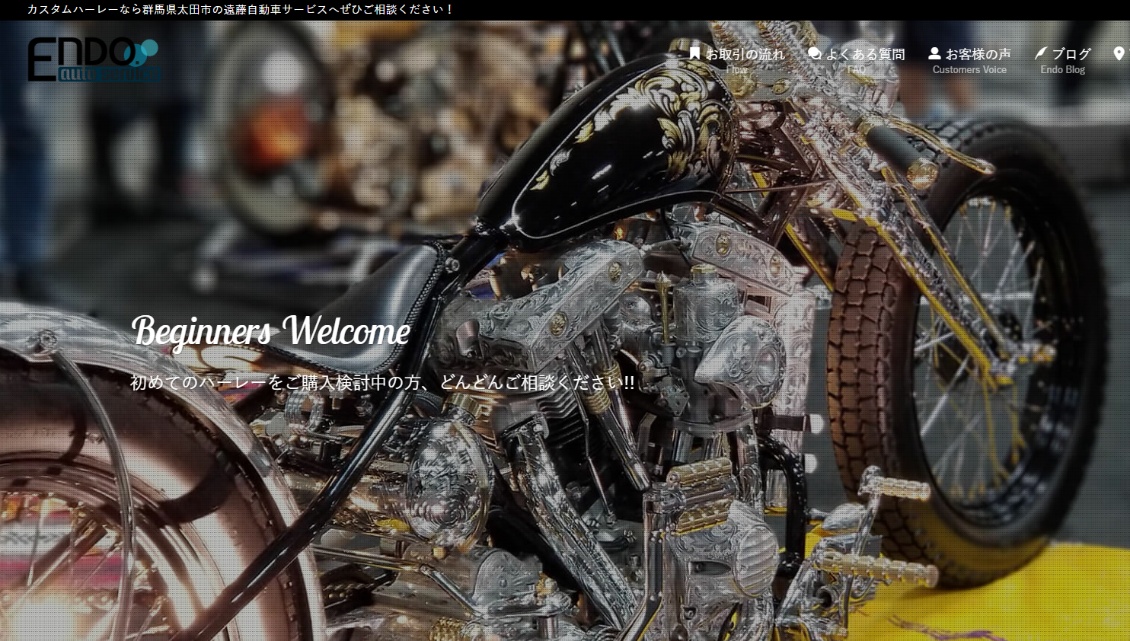Screen dimensions: 1130x641
Task: Click the 初めてのハーレー consultation text line
Action: tap(382, 383)
